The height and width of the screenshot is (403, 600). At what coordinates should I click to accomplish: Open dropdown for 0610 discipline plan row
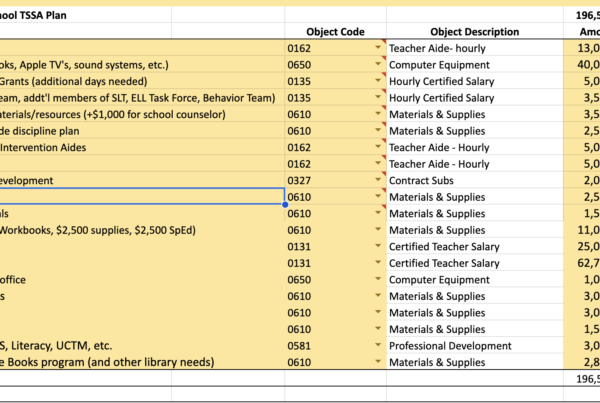(378, 130)
